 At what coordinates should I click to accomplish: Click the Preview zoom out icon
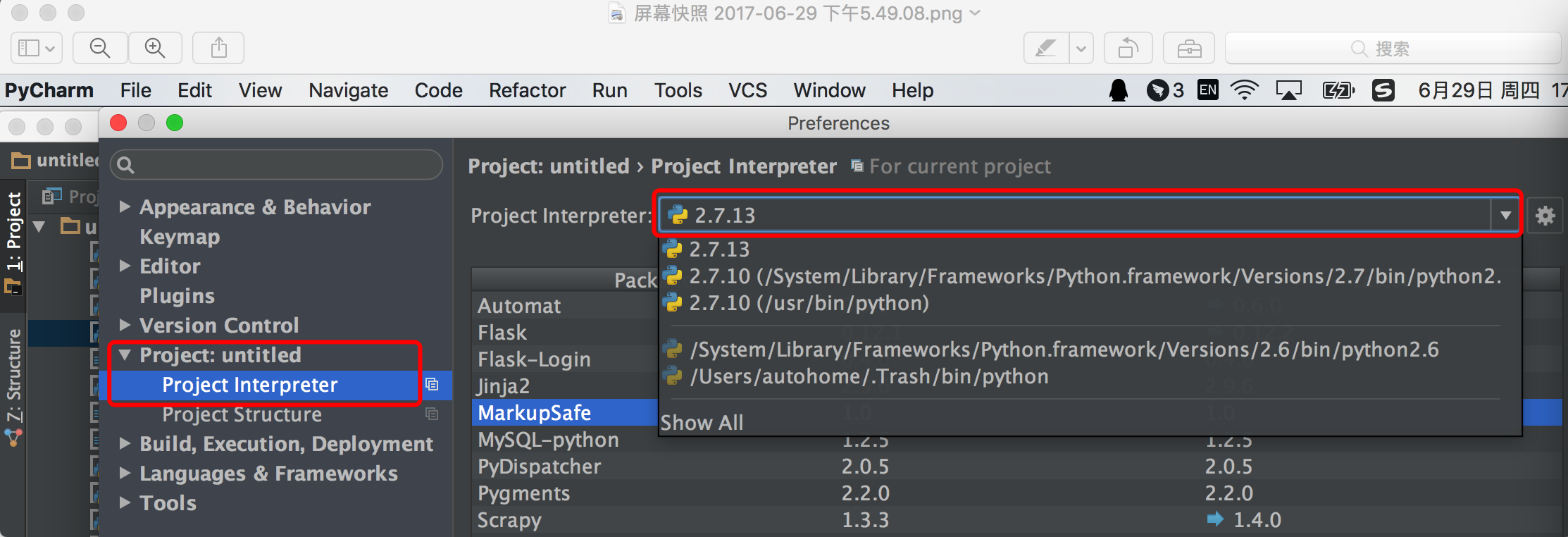(100, 48)
